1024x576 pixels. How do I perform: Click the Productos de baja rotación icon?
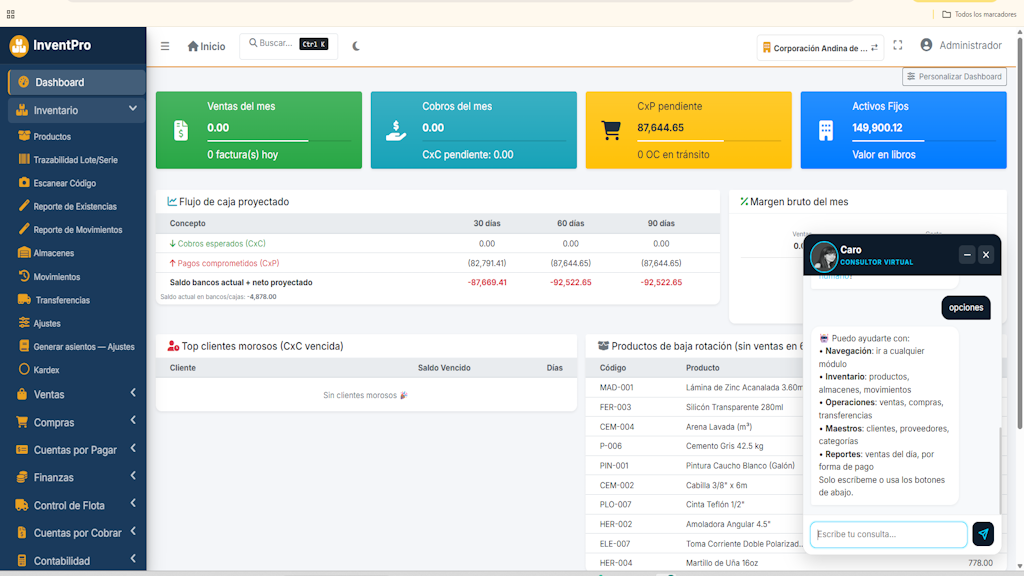(x=603, y=346)
